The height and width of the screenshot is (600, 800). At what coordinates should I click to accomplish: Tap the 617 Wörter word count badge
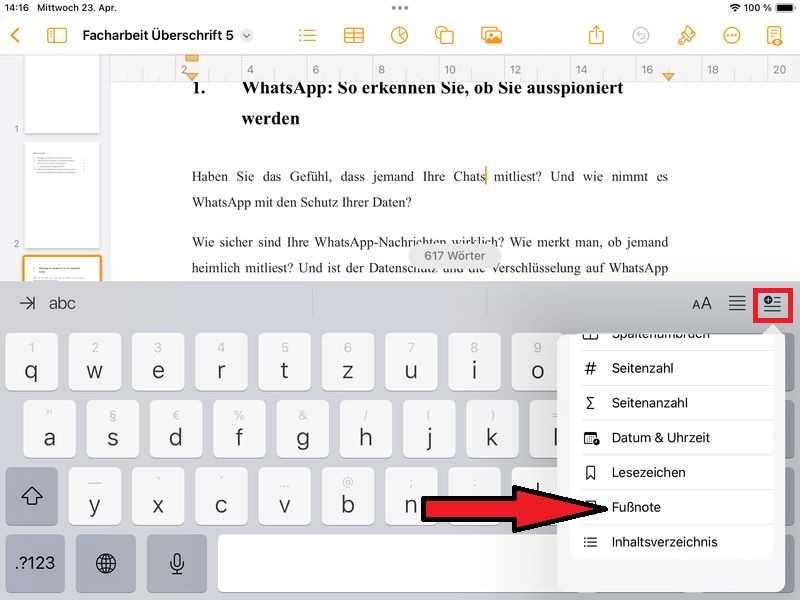click(x=455, y=256)
